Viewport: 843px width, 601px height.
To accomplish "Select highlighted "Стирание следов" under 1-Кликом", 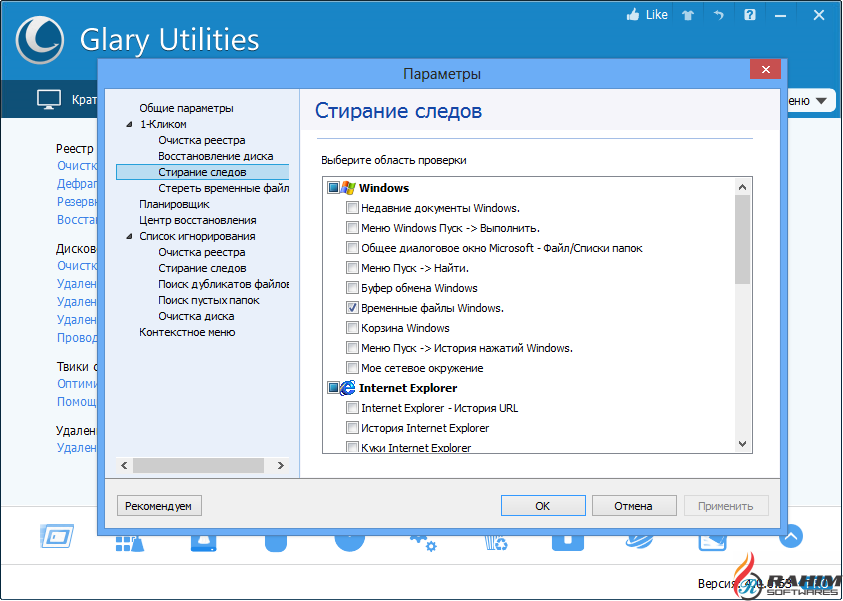I will point(202,172).
